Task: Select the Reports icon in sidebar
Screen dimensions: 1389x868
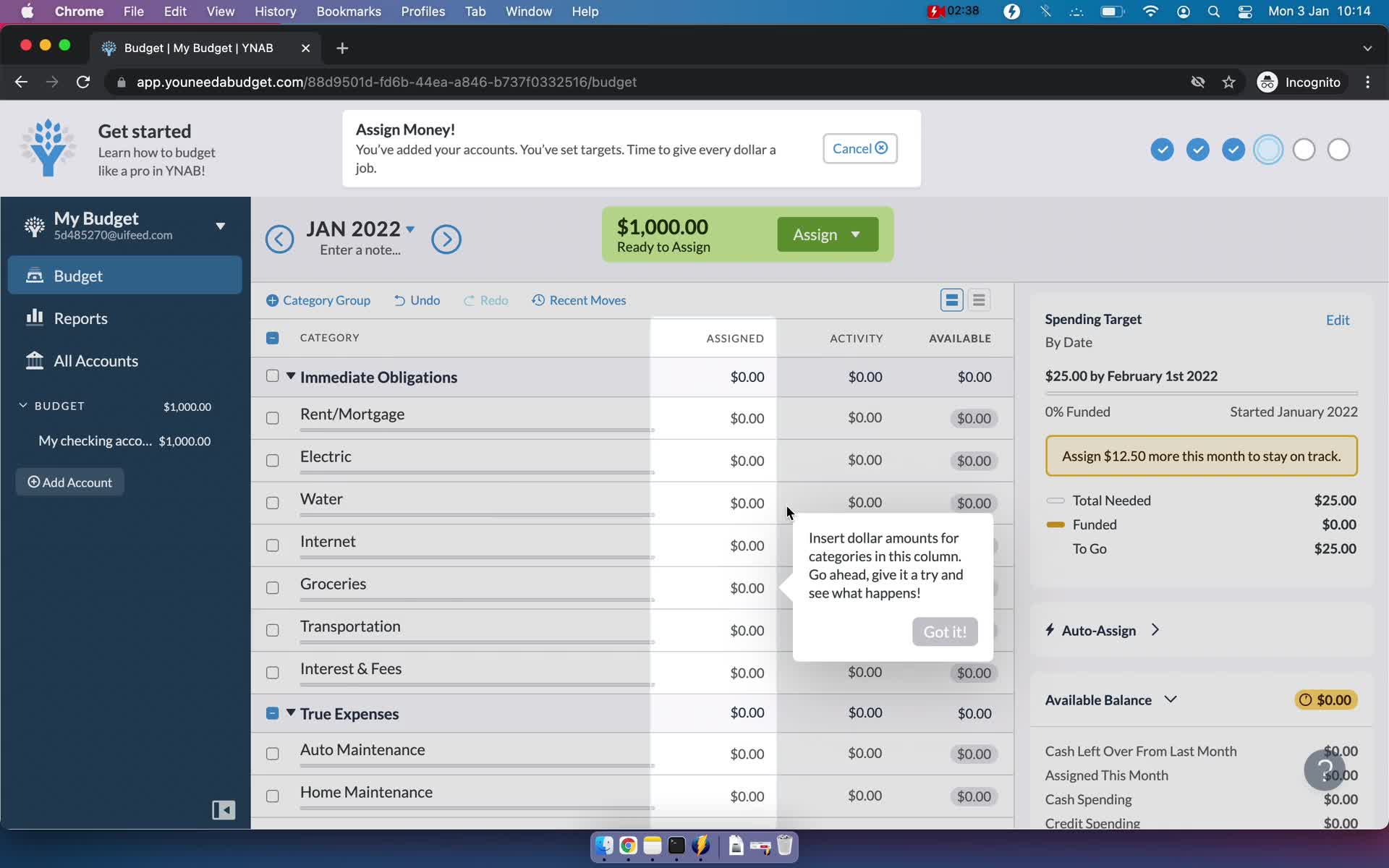Action: 35,318
